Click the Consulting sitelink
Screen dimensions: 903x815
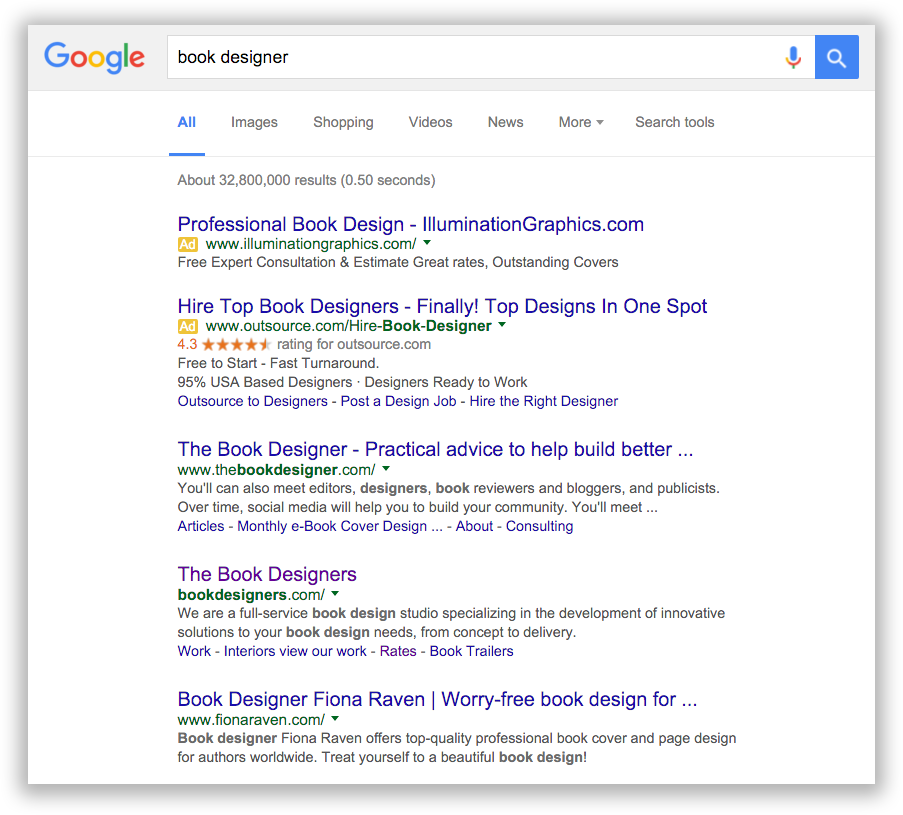click(x=539, y=526)
